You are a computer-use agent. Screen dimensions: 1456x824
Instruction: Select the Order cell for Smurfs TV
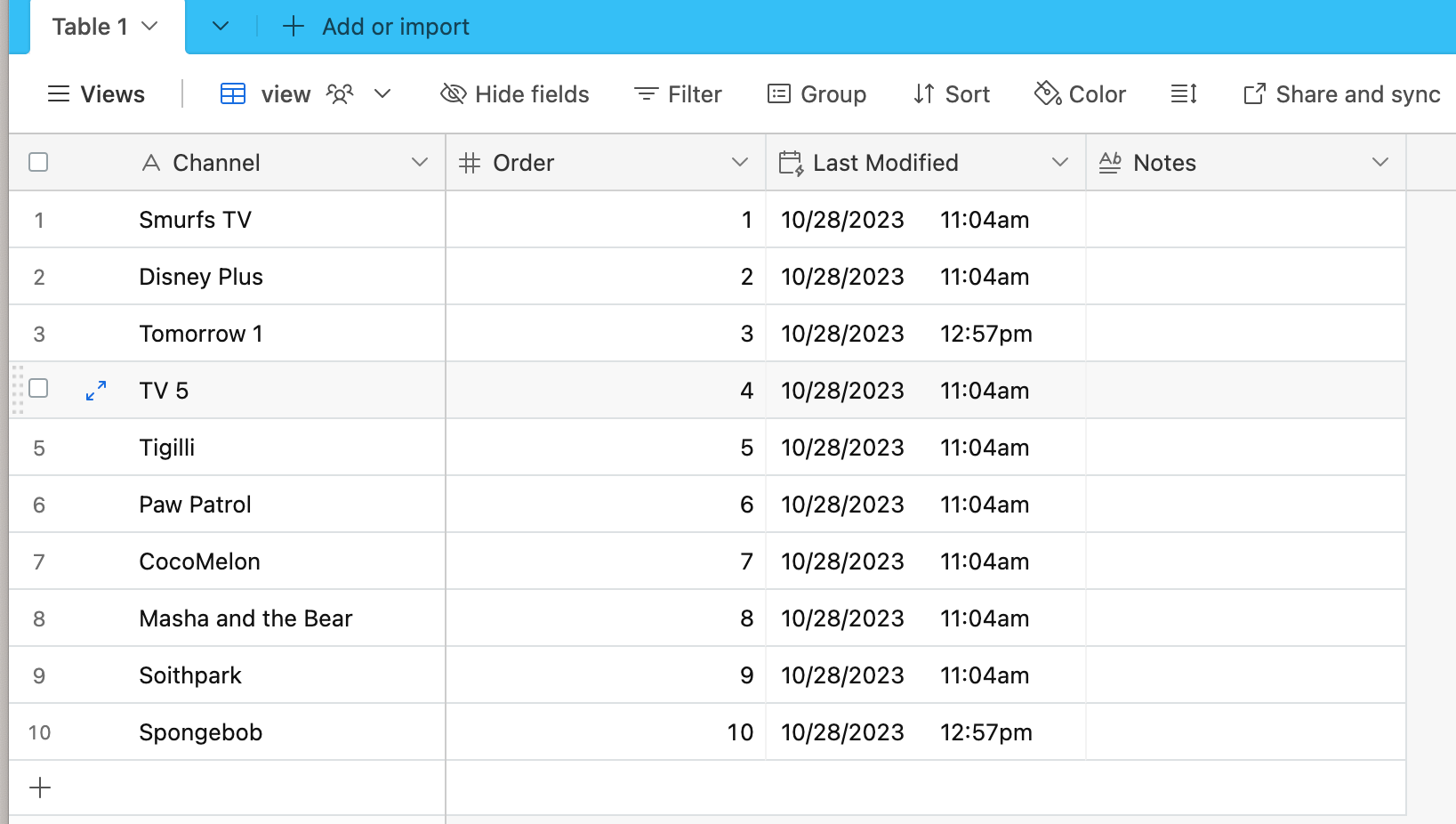pyautogui.click(x=606, y=220)
